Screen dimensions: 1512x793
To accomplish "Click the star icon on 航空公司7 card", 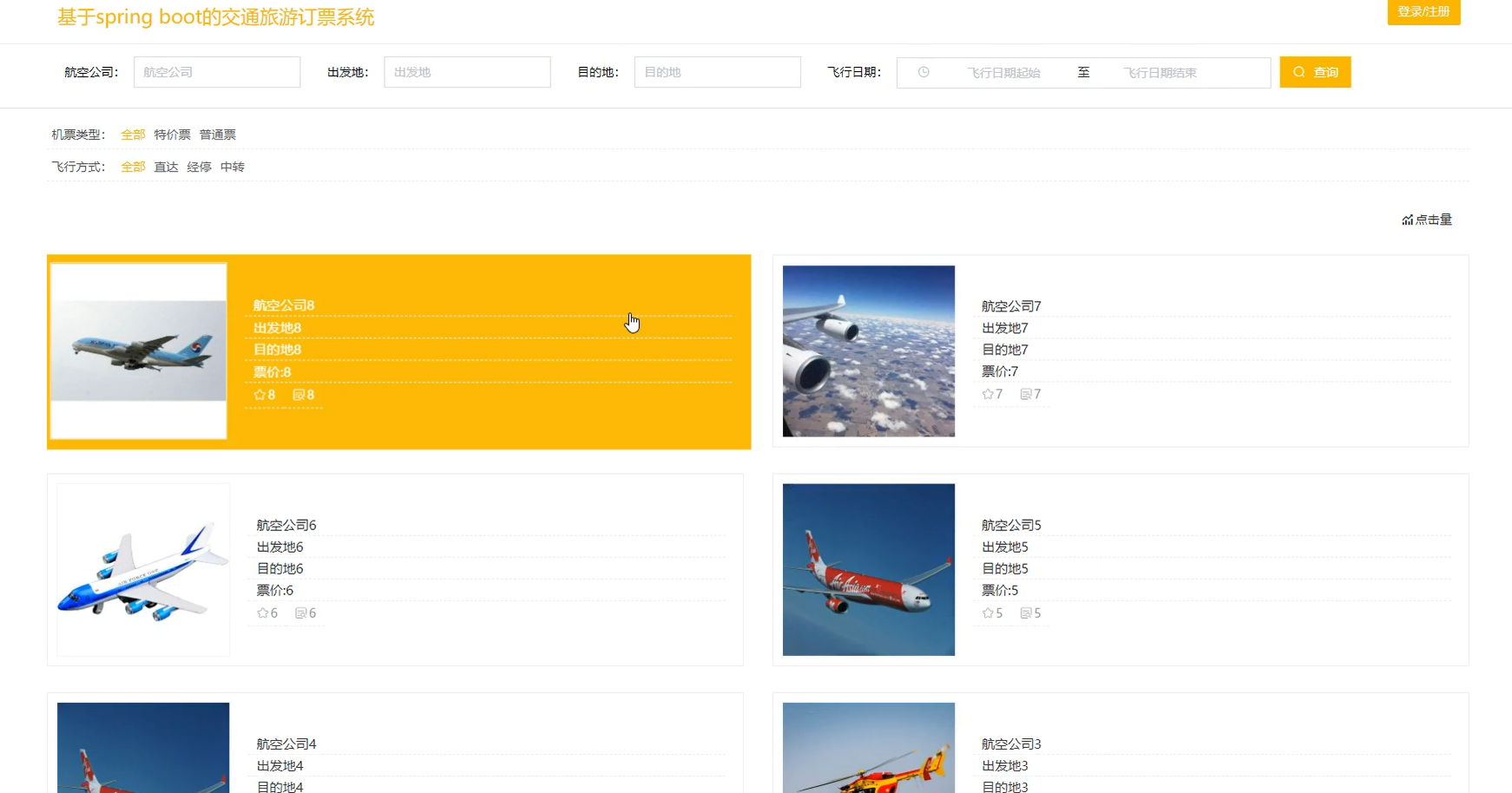I will (988, 394).
